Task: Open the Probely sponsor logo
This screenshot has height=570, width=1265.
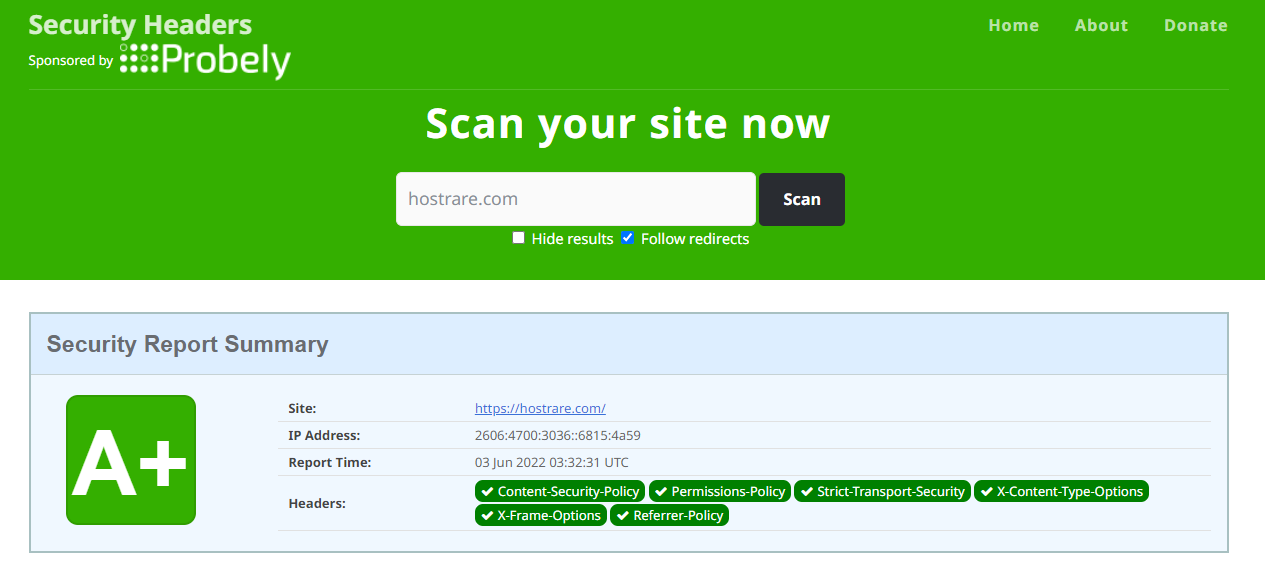Action: (205, 60)
